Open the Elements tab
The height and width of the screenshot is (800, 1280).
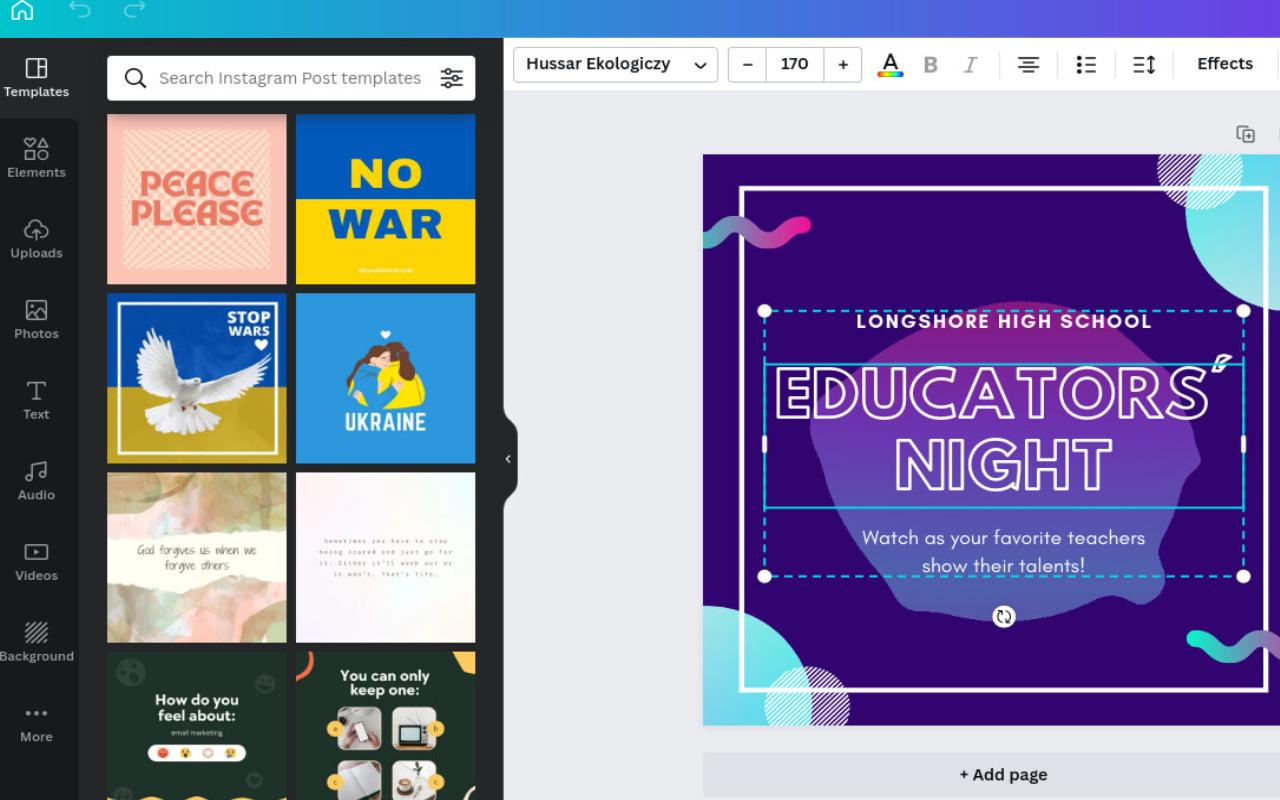(36, 159)
